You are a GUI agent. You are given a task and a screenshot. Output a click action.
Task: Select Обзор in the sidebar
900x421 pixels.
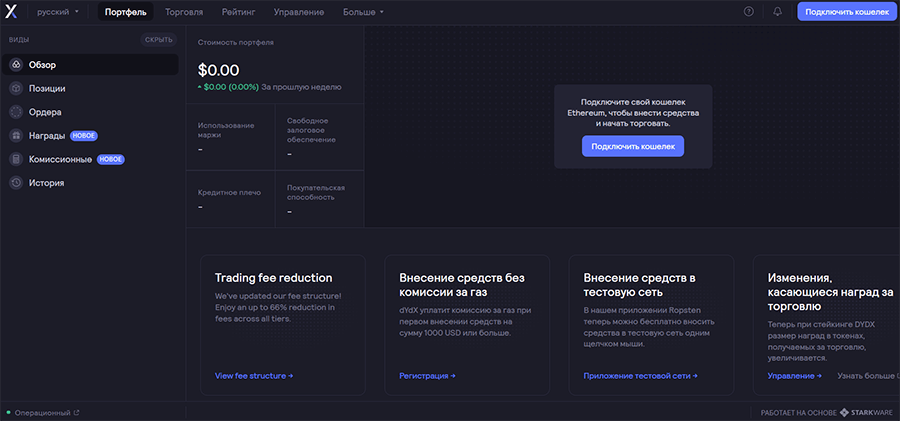coord(90,65)
